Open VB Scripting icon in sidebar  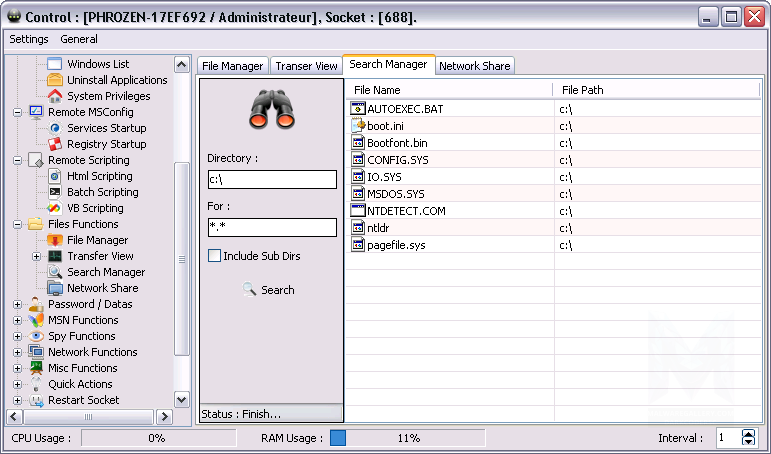point(56,208)
